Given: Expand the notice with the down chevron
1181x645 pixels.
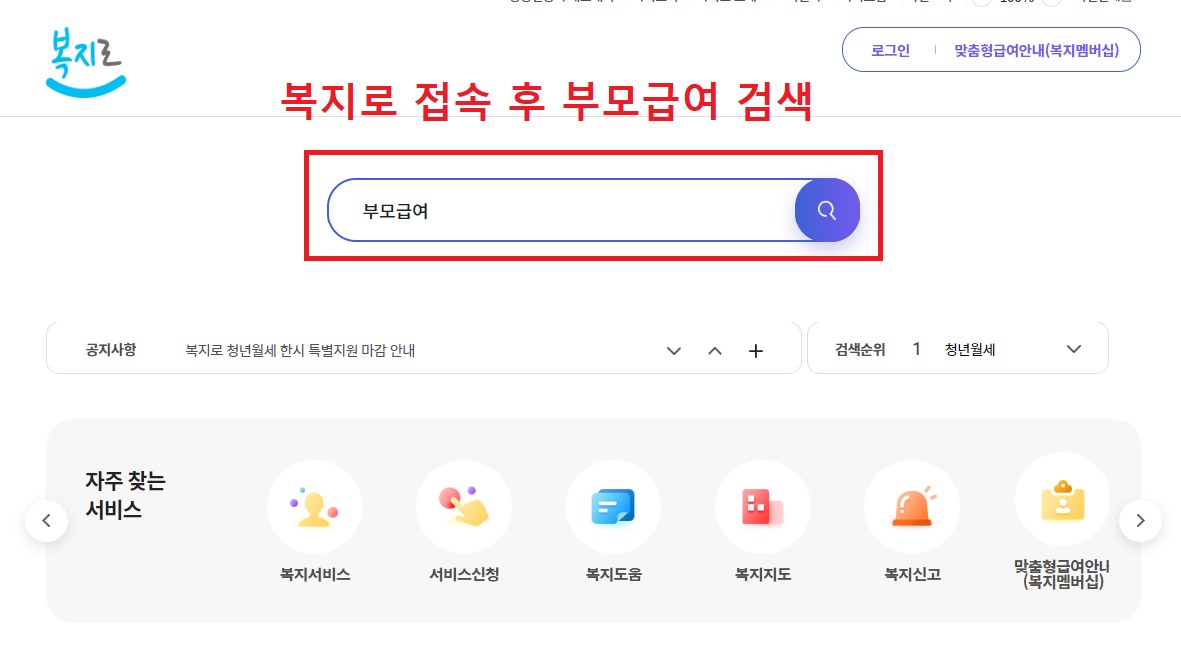Looking at the screenshot, I should (674, 350).
